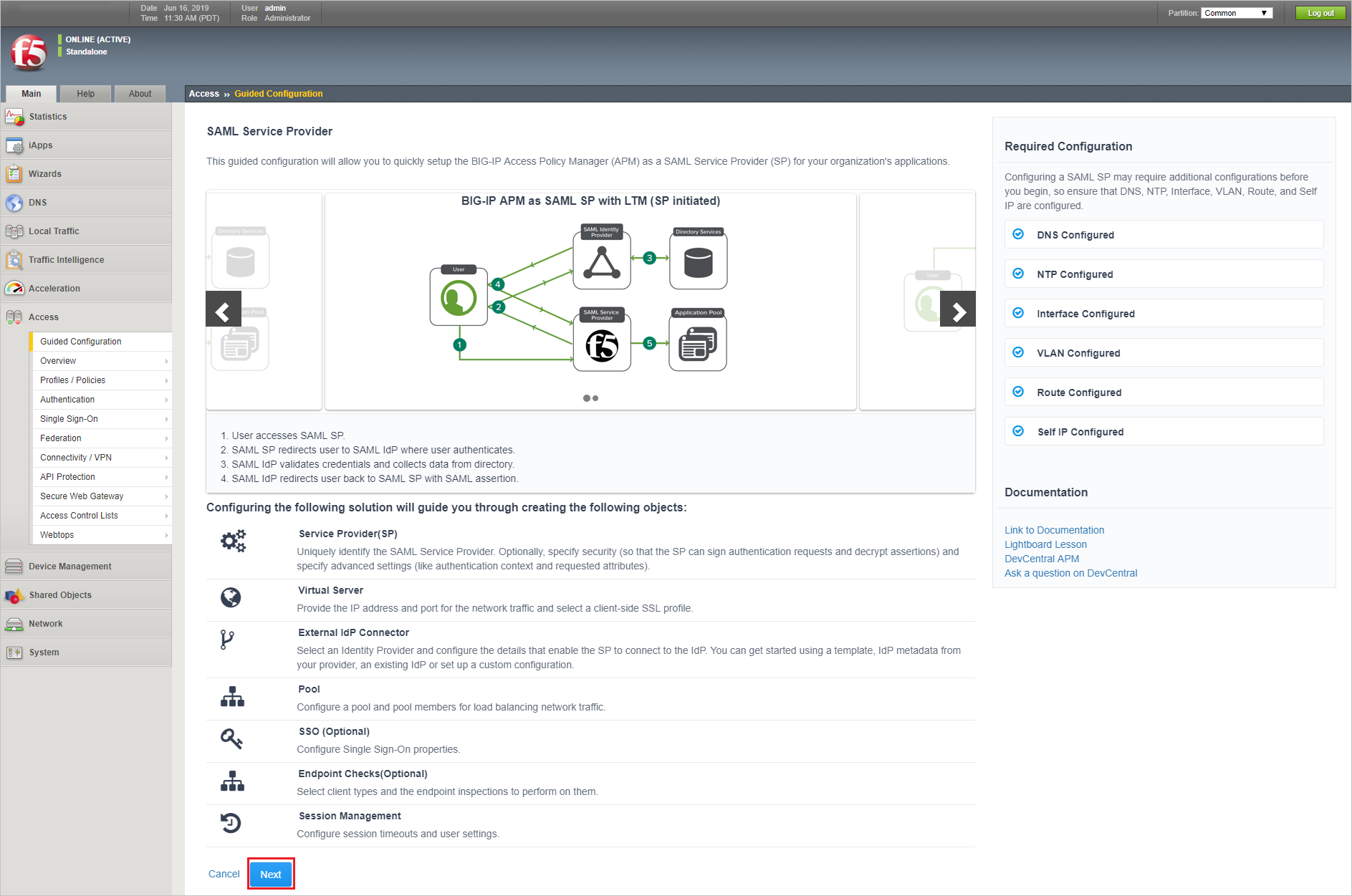Click the Access breadcrumb
This screenshot has width=1352, height=896.
click(204, 94)
